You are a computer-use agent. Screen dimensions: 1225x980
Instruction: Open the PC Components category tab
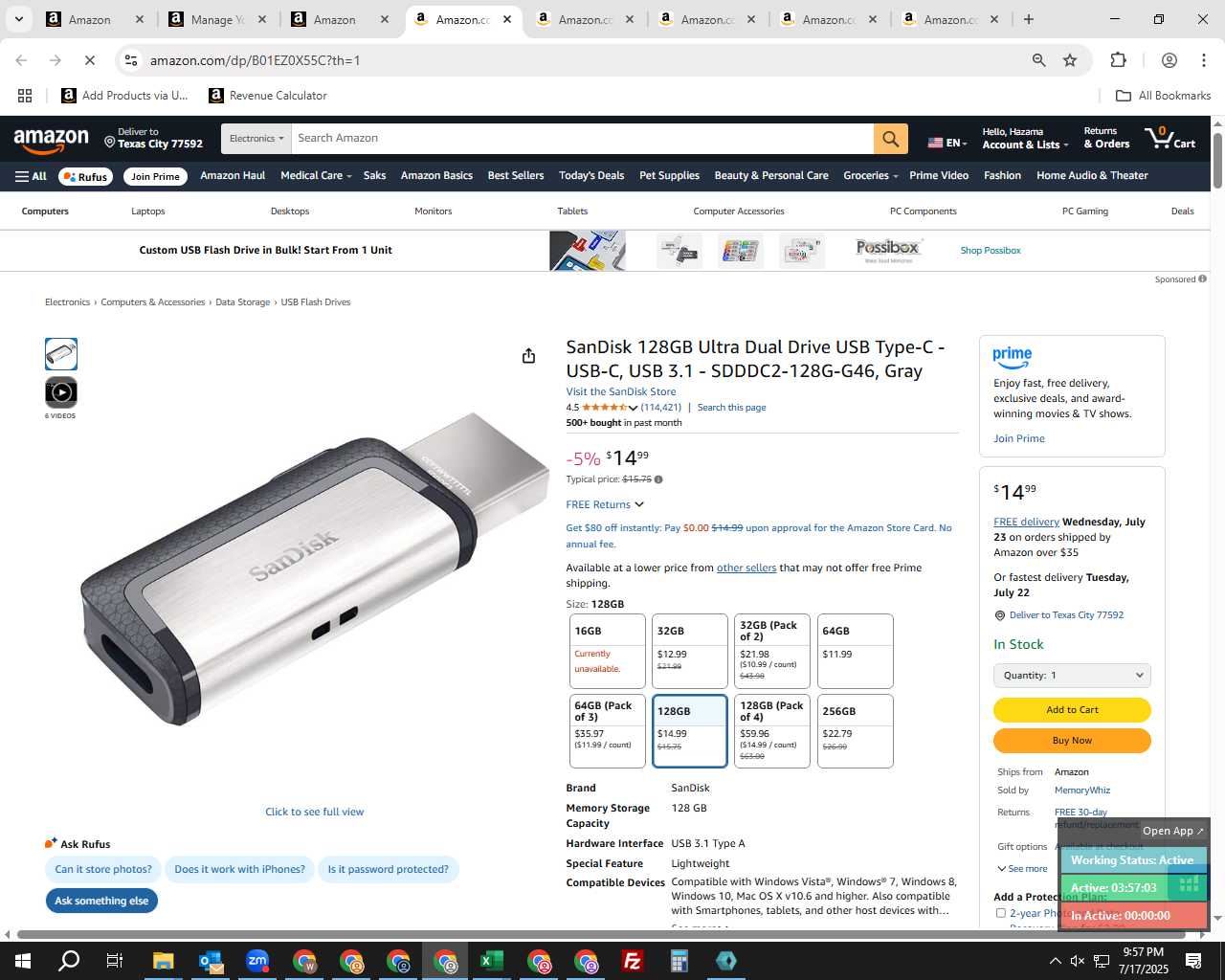(x=924, y=212)
